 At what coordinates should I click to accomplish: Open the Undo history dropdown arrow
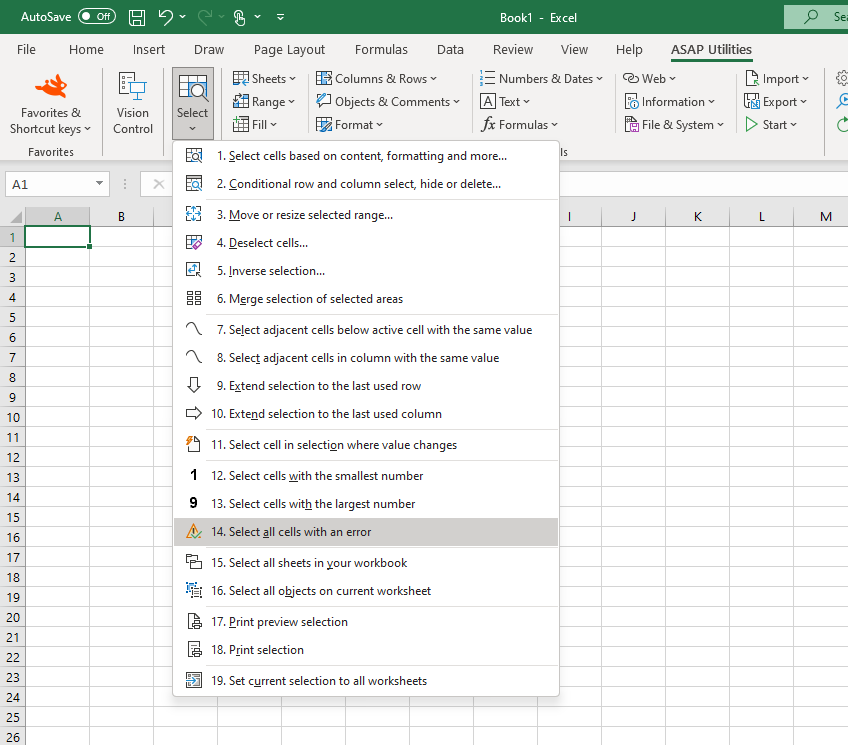183,17
